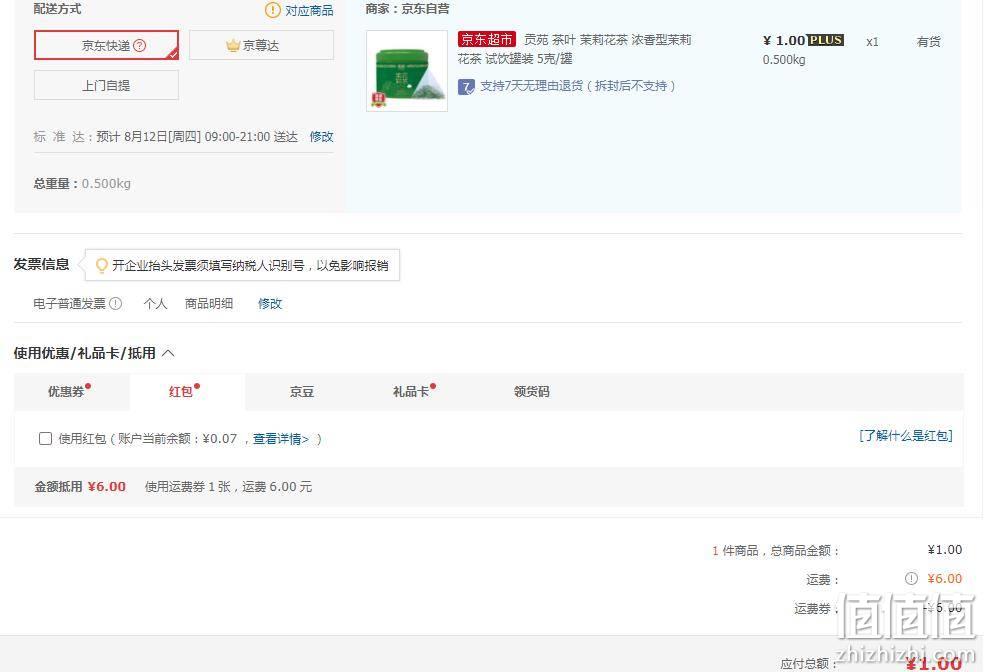
Task: Click the 支持7天无理由退货 text
Action: point(578,86)
